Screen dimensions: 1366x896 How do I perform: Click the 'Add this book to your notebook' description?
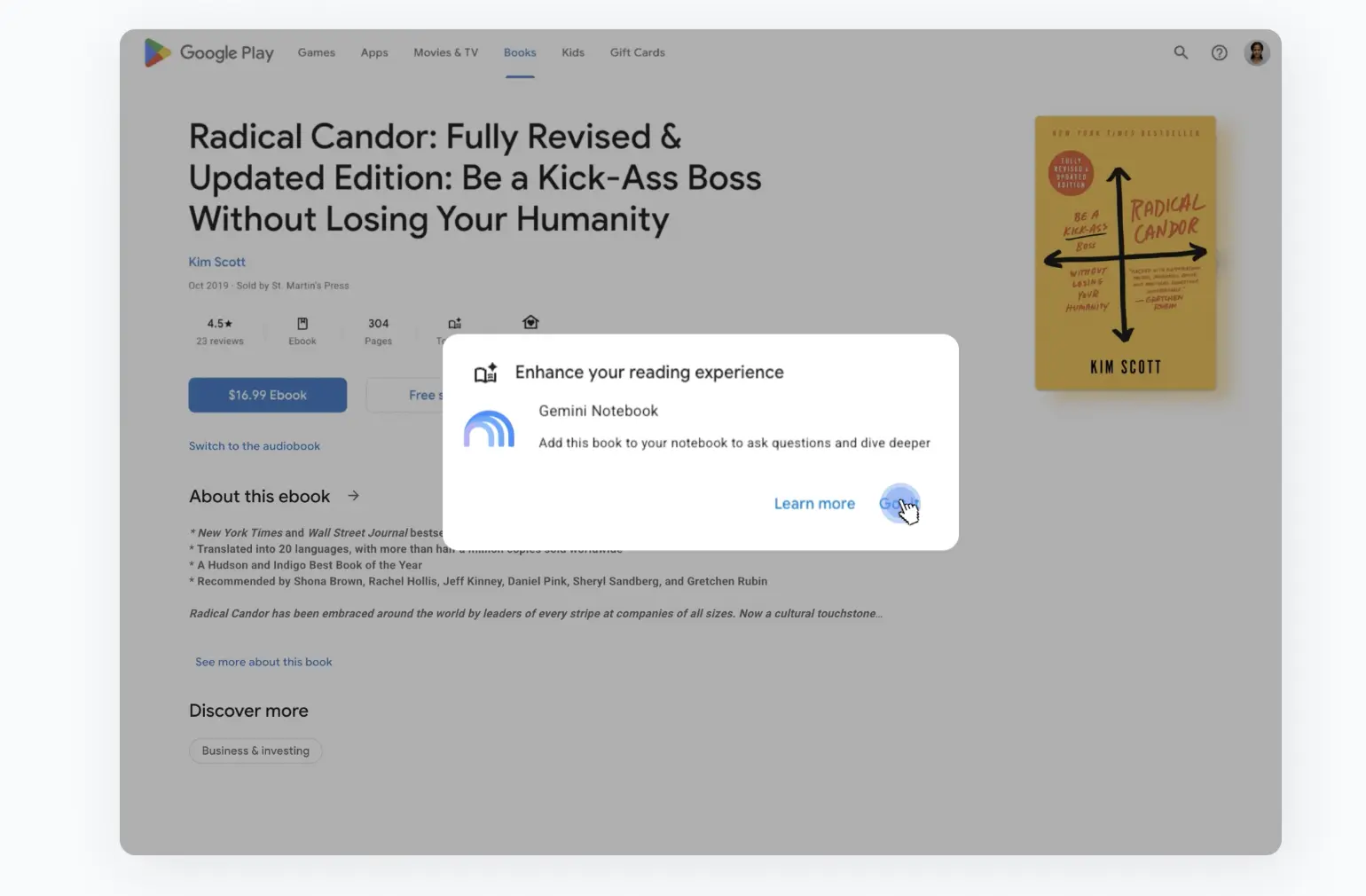click(x=734, y=443)
